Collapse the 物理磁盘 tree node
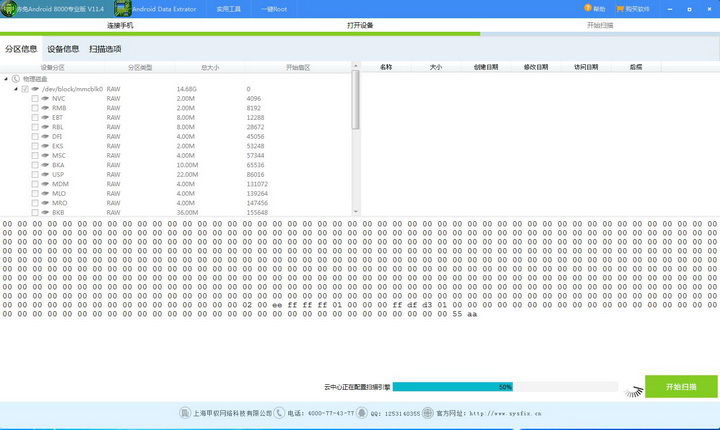 [x=6, y=79]
